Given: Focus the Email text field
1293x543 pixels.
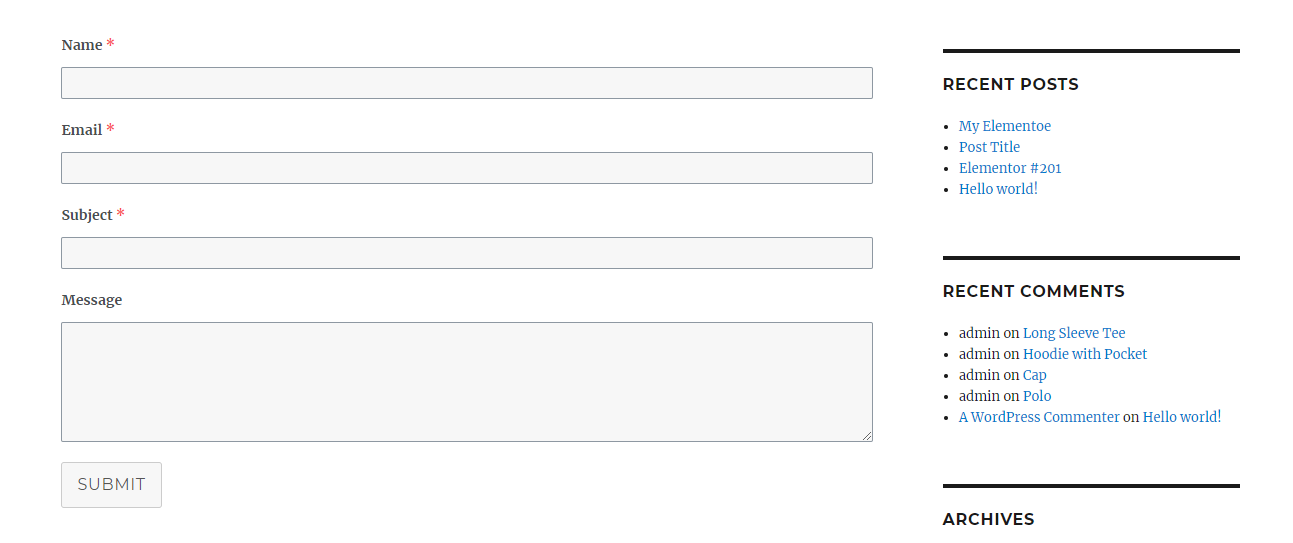Looking at the screenshot, I should pos(467,168).
